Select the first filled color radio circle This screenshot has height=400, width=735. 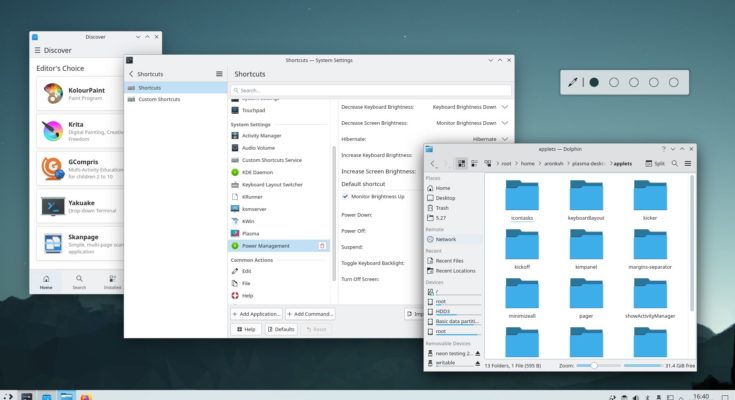(593, 83)
